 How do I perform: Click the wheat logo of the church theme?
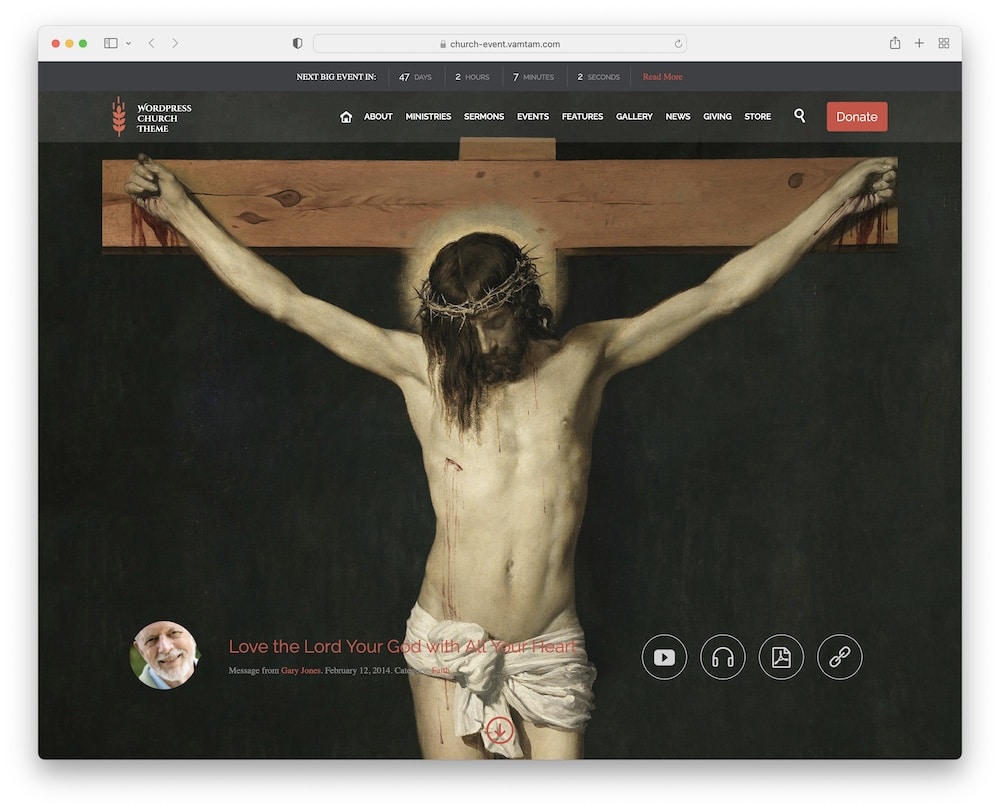tap(119, 117)
